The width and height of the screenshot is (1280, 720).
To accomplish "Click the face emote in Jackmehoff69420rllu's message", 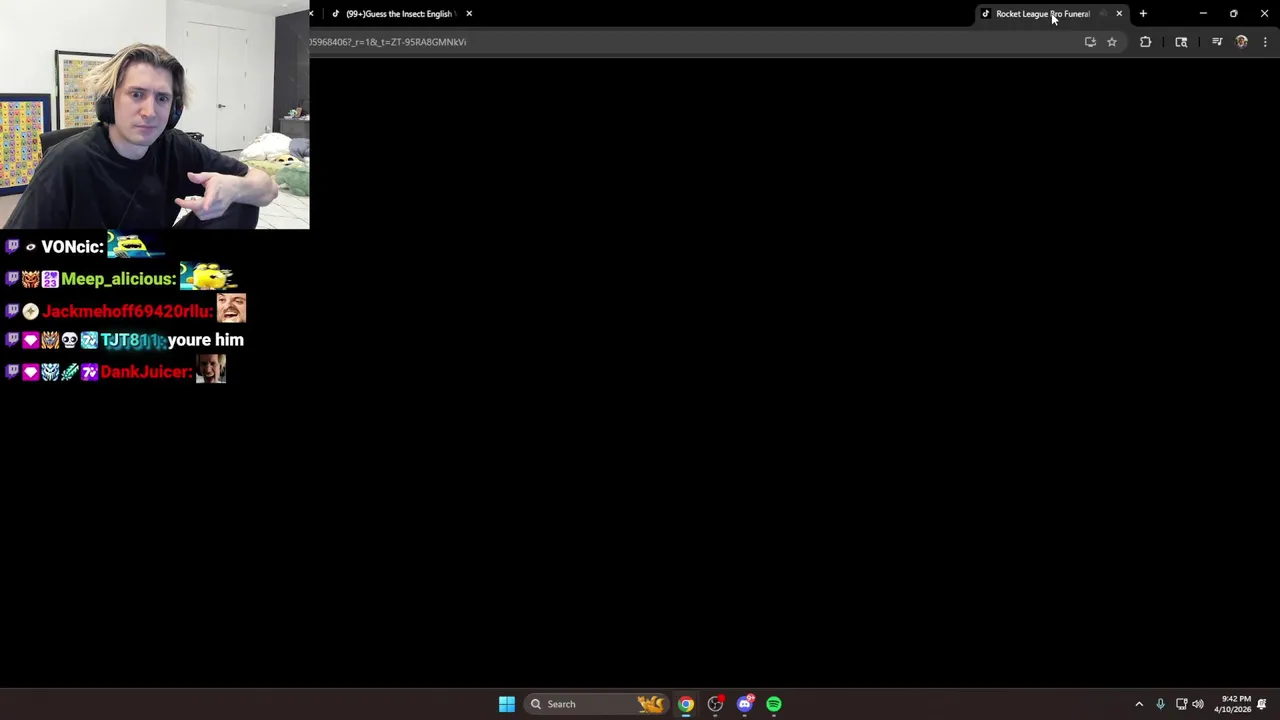I will click(x=231, y=308).
